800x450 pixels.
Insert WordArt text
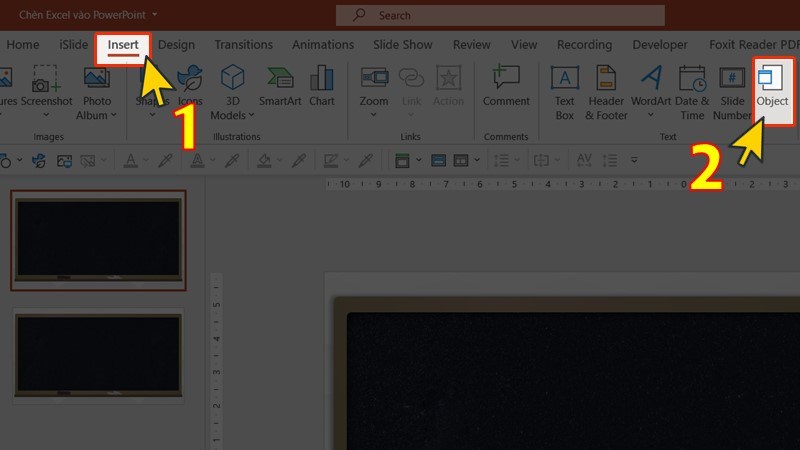coord(650,92)
